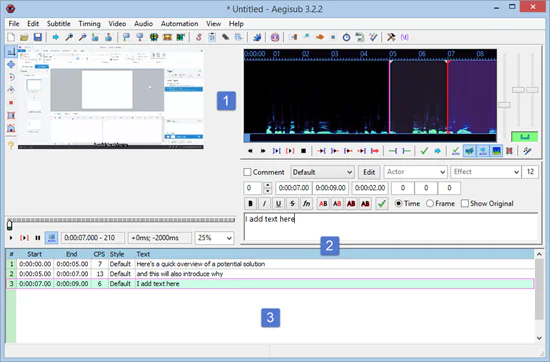Play audio selection with blue bracket icon
The image size is (550, 362).
coord(277,151)
